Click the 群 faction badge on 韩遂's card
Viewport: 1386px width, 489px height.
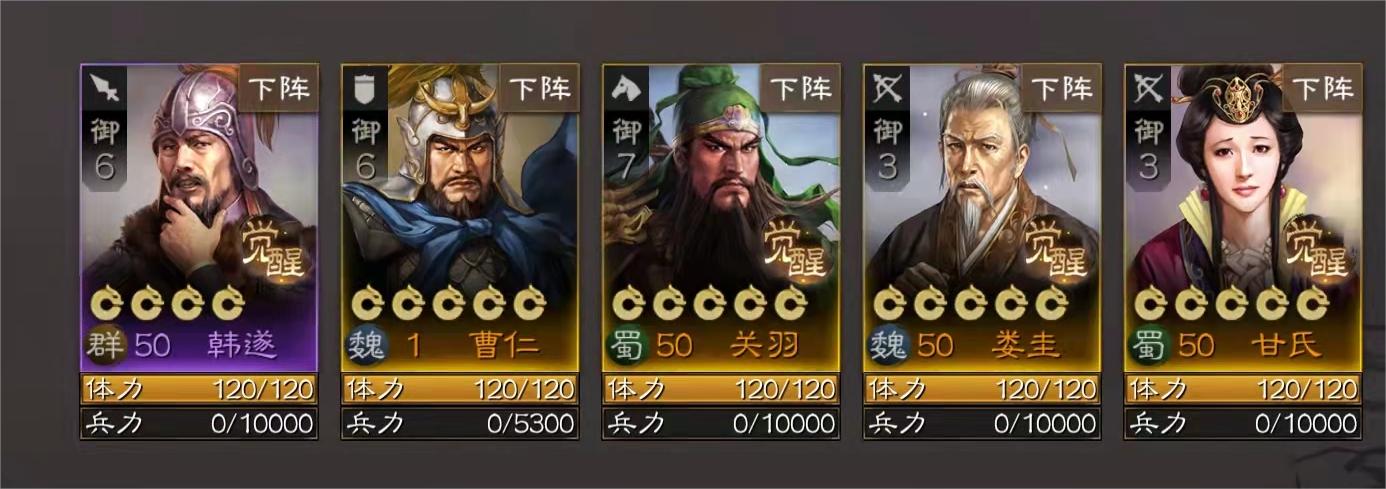tap(106, 345)
